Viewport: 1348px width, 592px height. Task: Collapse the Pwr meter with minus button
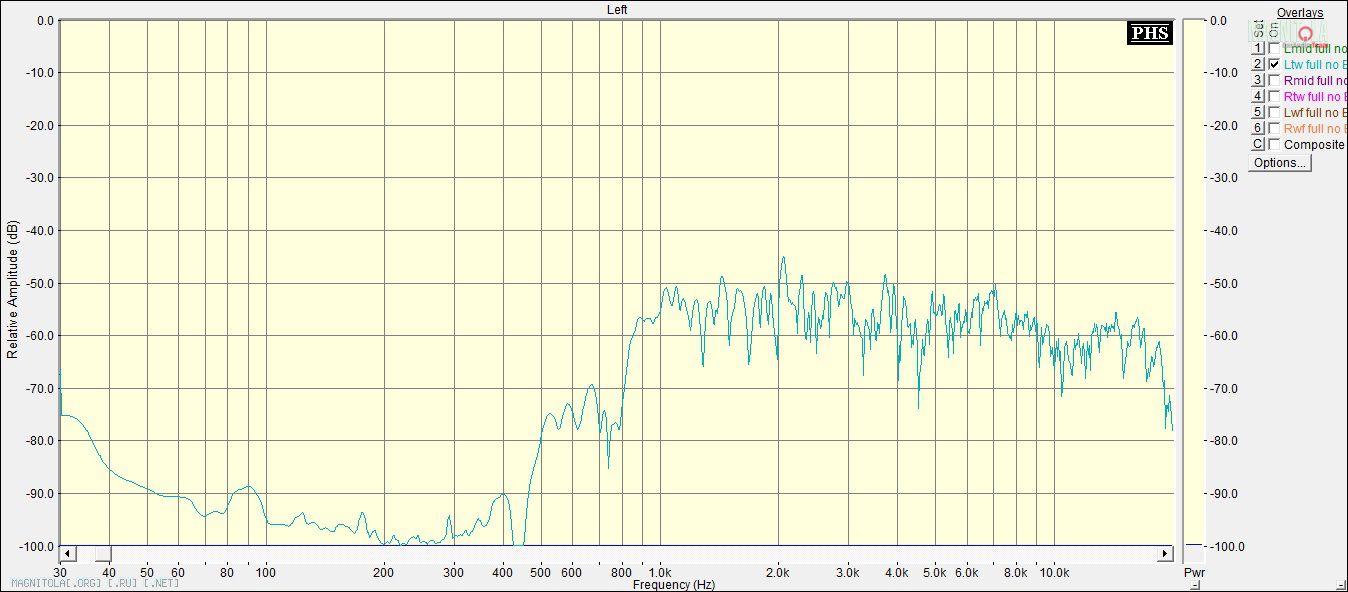point(1193,545)
